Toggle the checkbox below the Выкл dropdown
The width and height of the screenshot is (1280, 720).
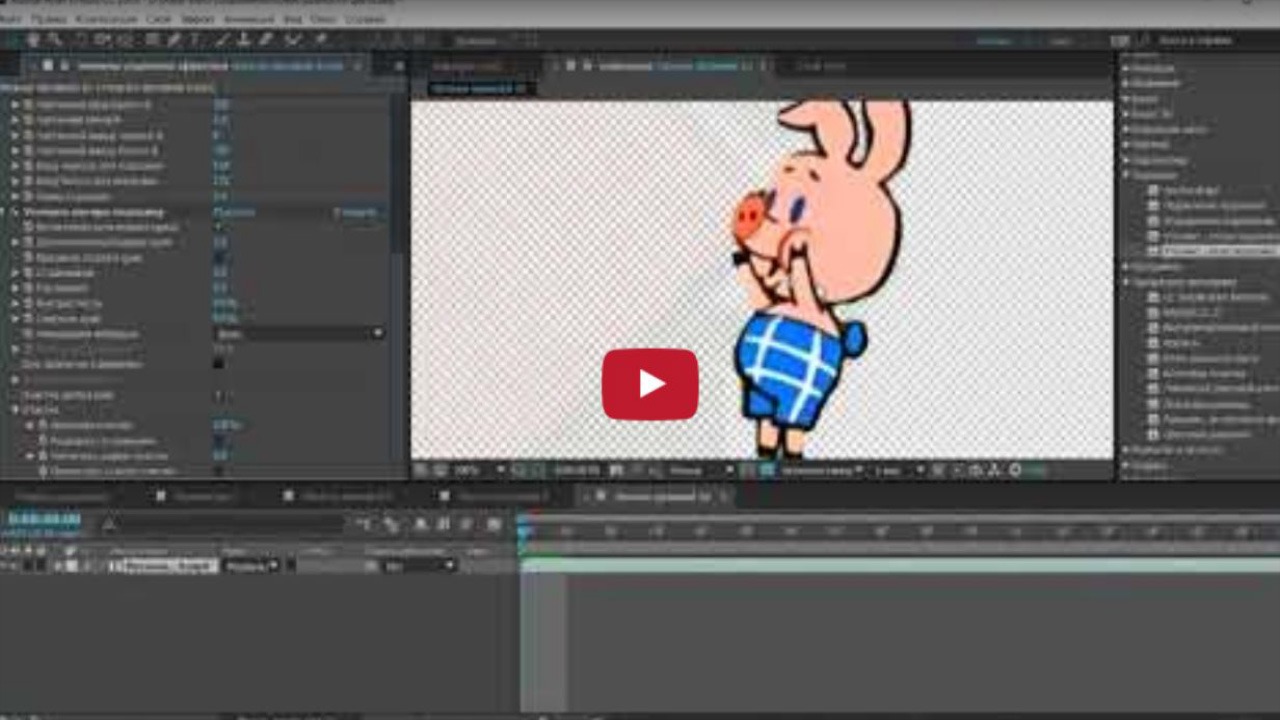pos(218,364)
